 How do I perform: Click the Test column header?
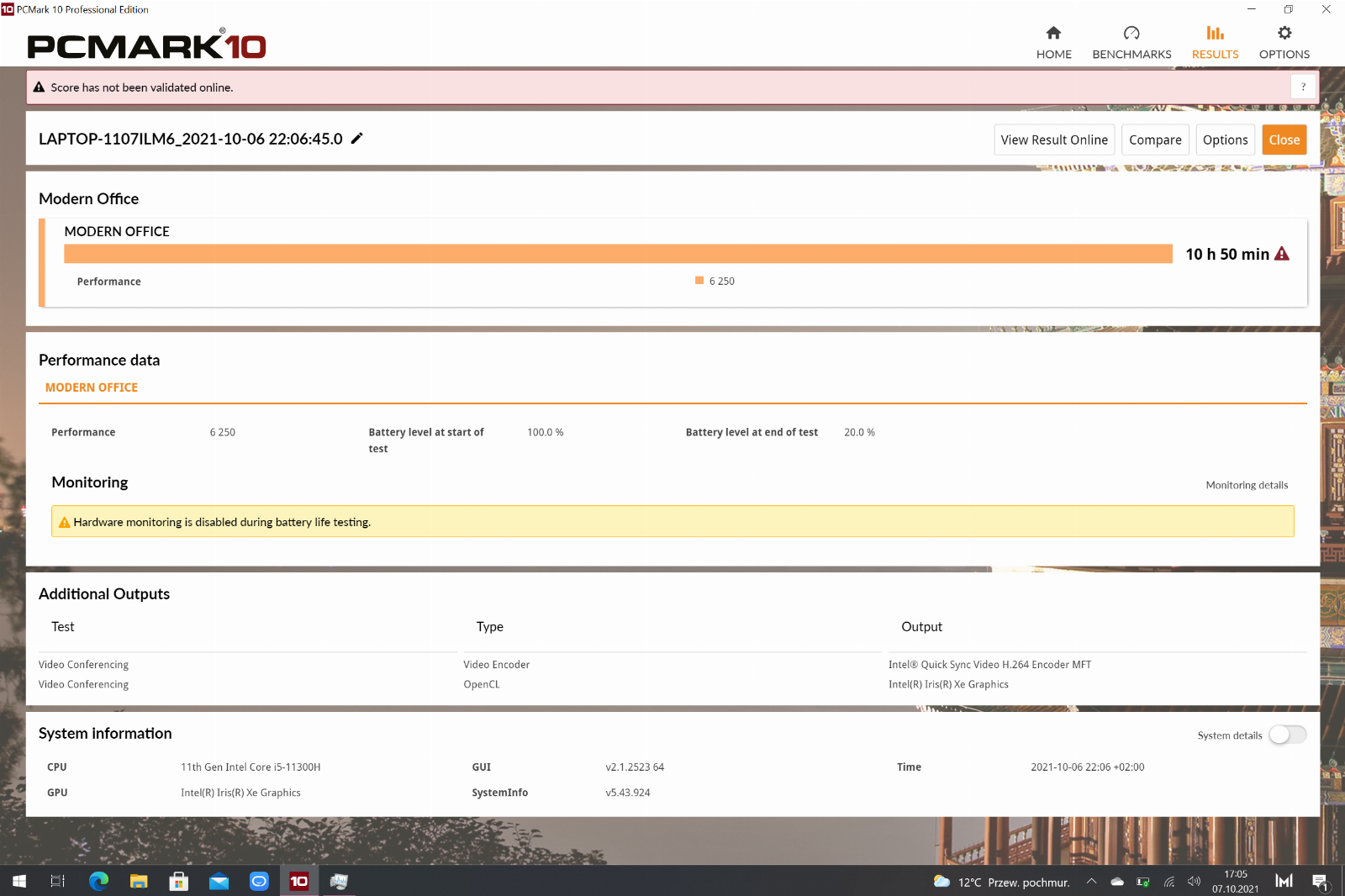coord(63,627)
